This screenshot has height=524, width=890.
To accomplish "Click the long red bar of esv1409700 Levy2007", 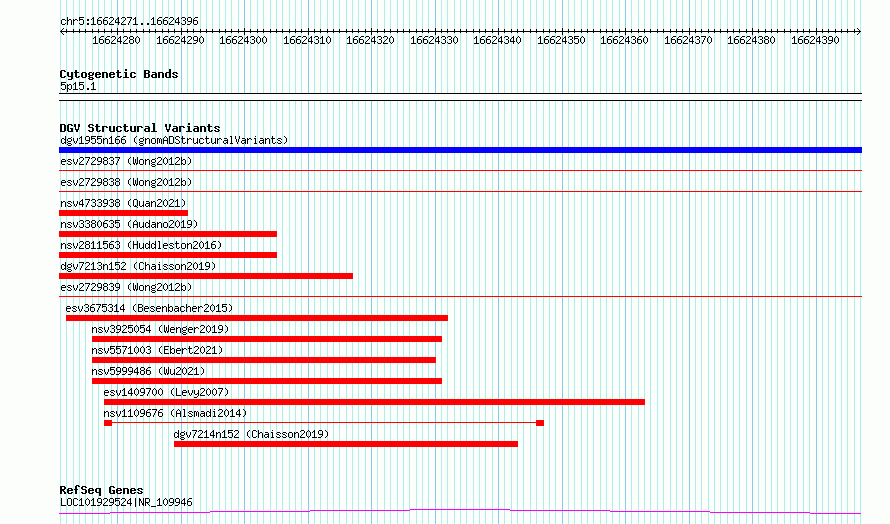I will coord(374,402).
